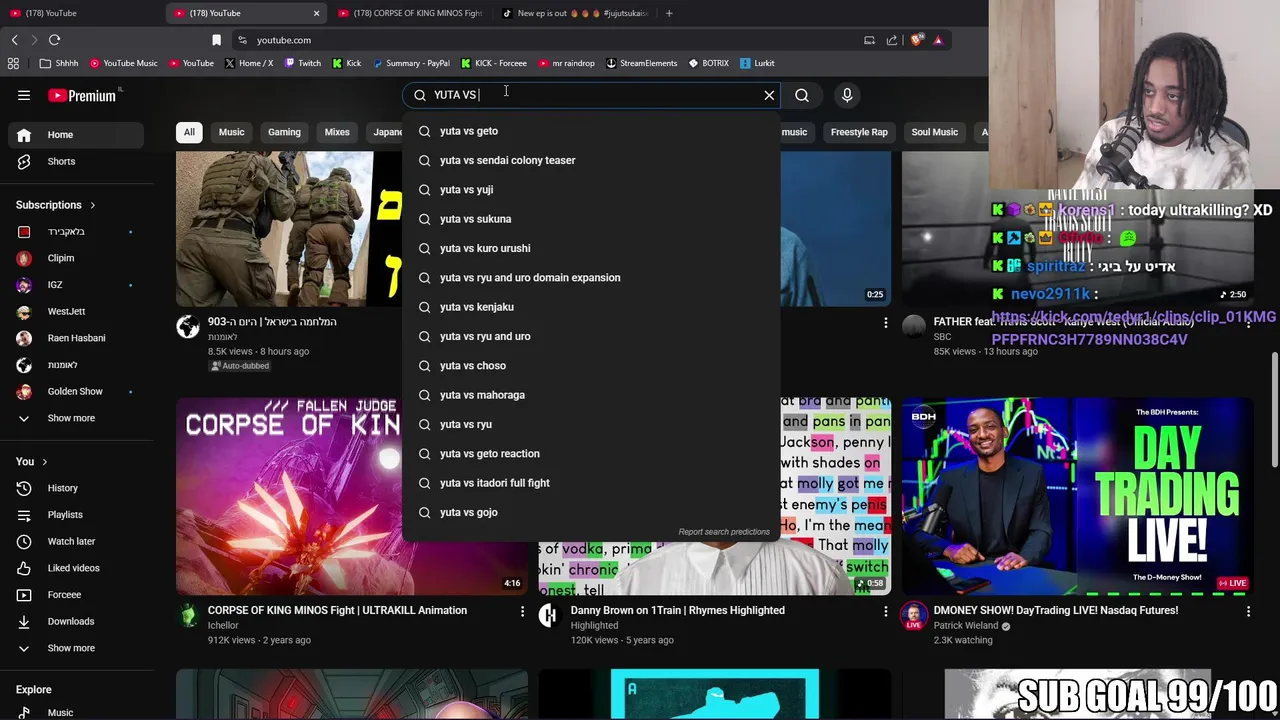The image size is (1280, 720).
Task: Expand the Subscriptions section arrow
Action: (x=92, y=205)
